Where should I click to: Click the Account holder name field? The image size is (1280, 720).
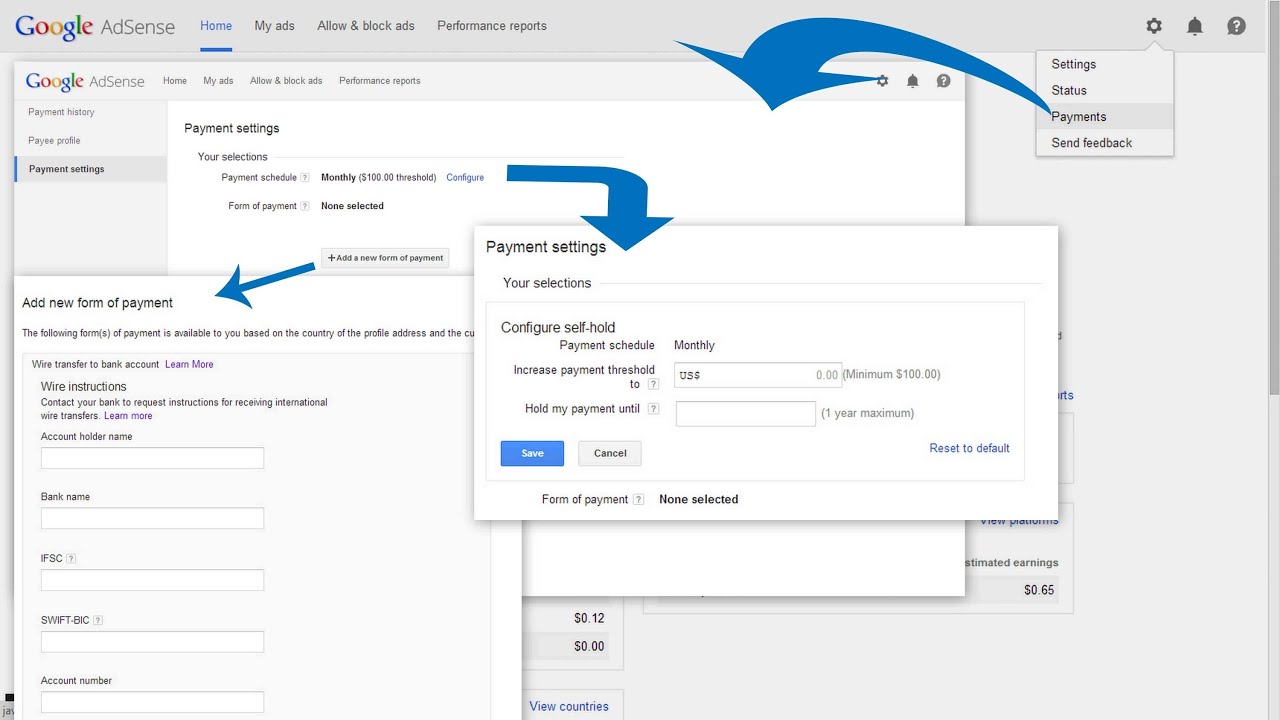coord(152,458)
